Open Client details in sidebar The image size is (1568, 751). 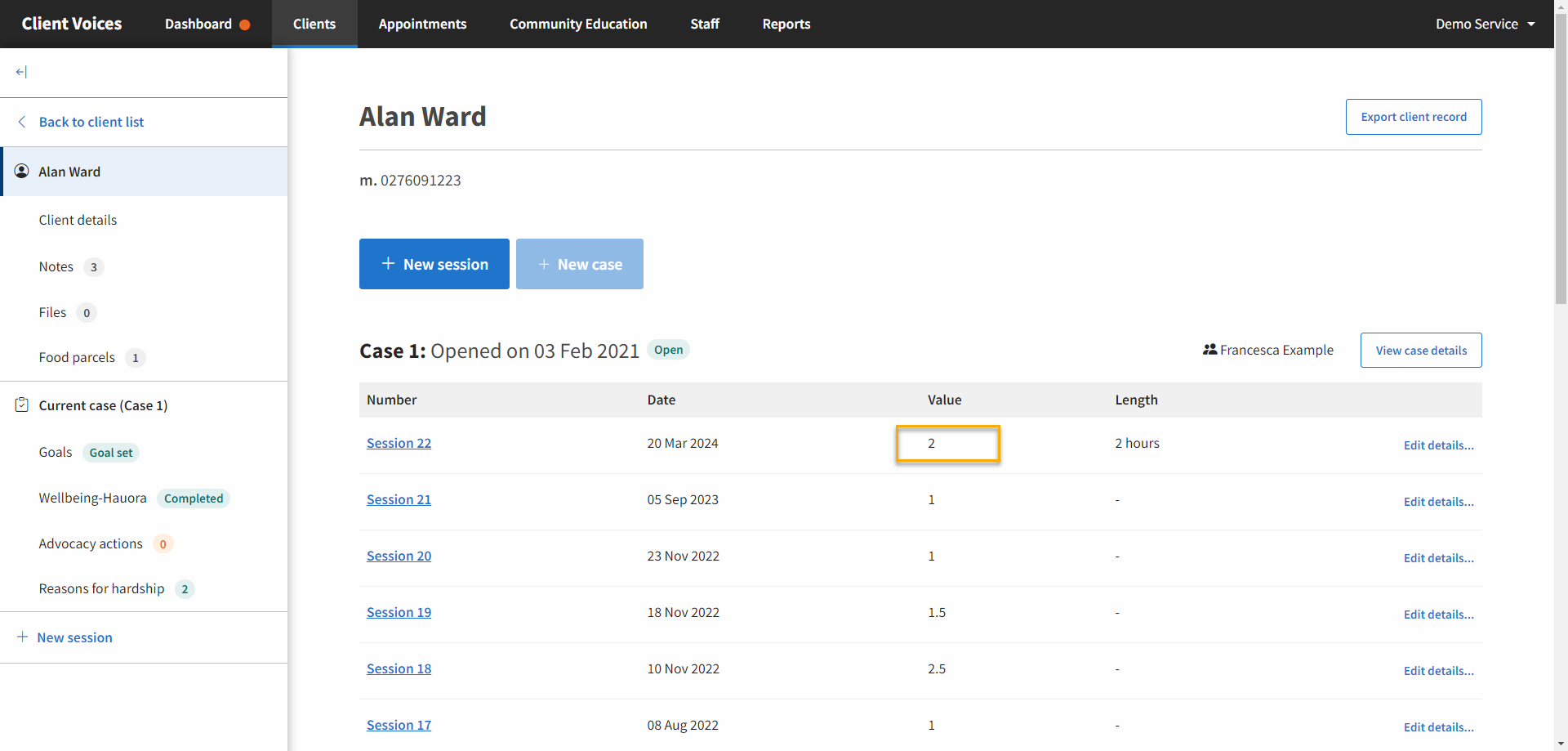click(78, 220)
